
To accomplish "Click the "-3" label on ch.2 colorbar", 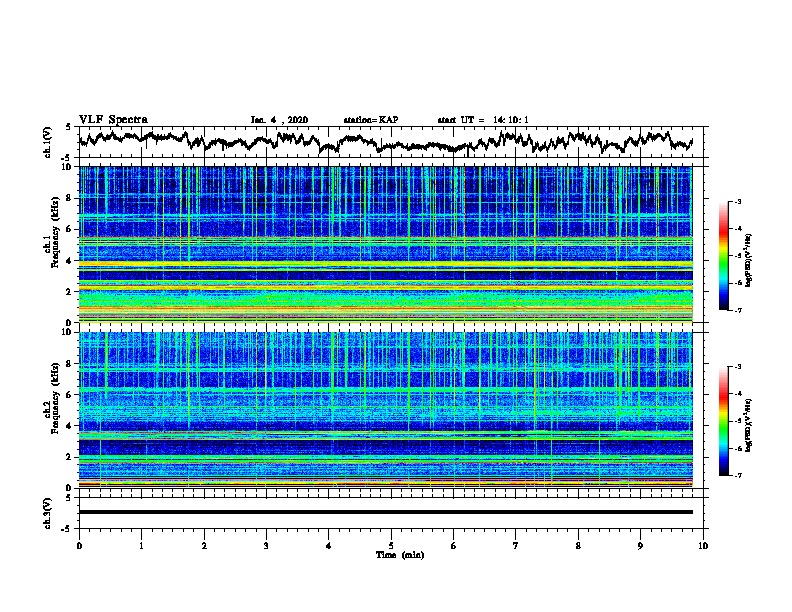I will point(737,367).
